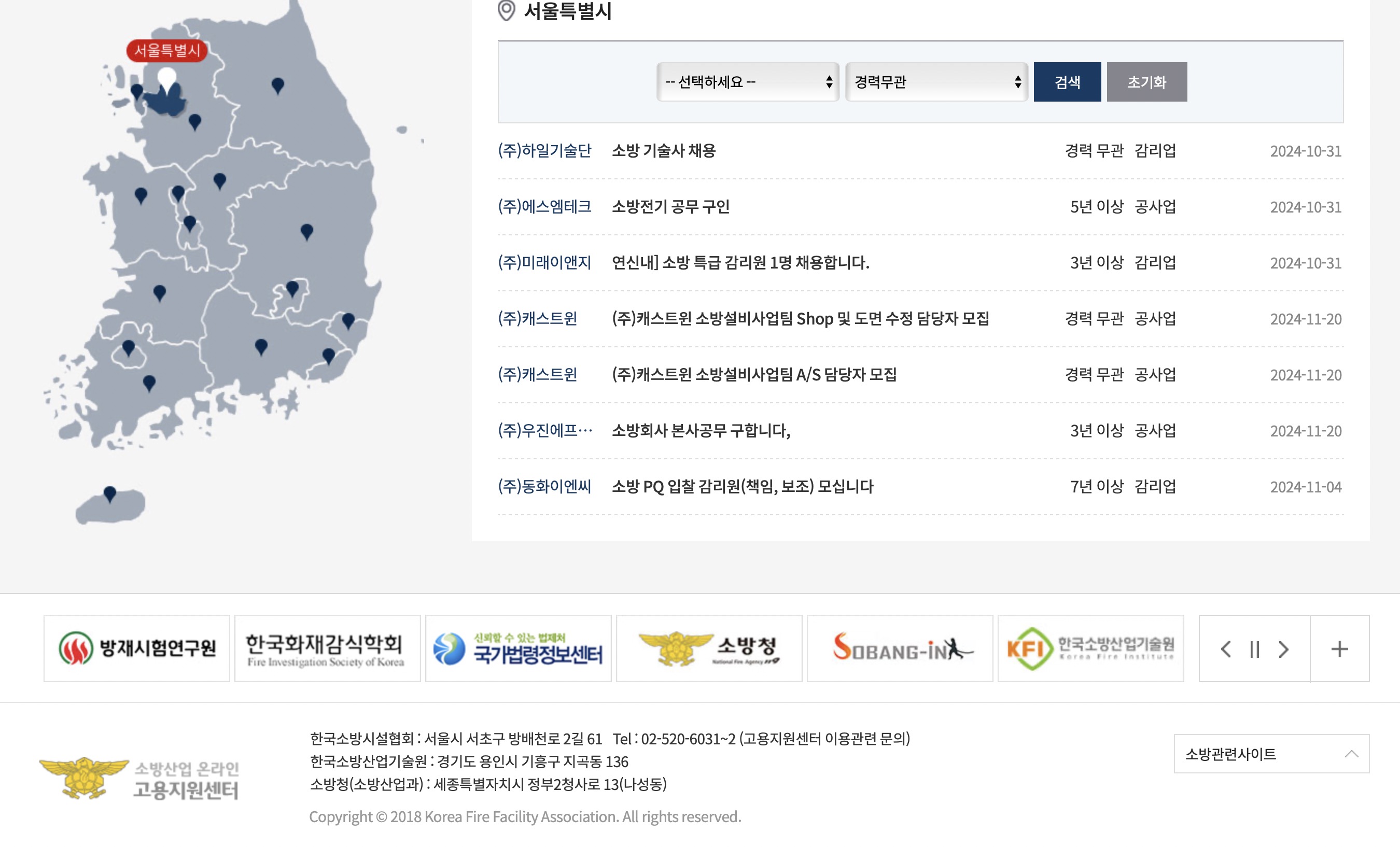Click the Seoul white map pin

(x=166, y=79)
